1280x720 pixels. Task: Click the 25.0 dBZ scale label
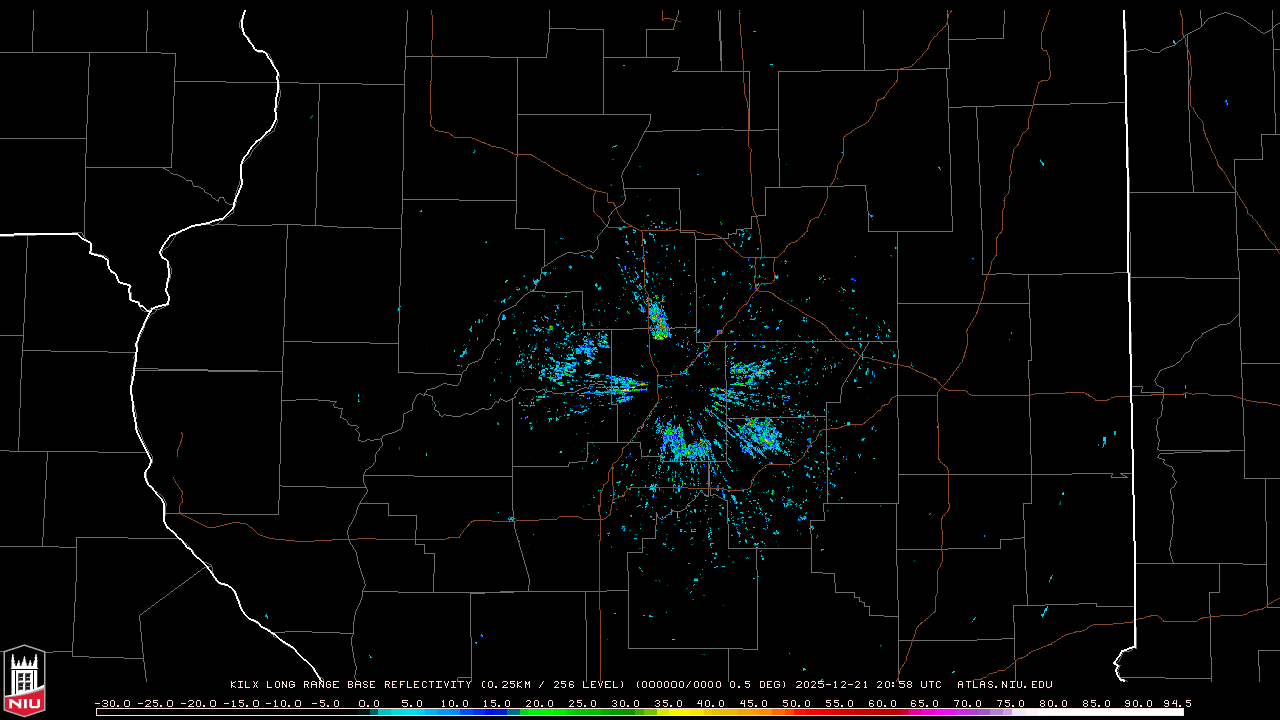coord(583,703)
